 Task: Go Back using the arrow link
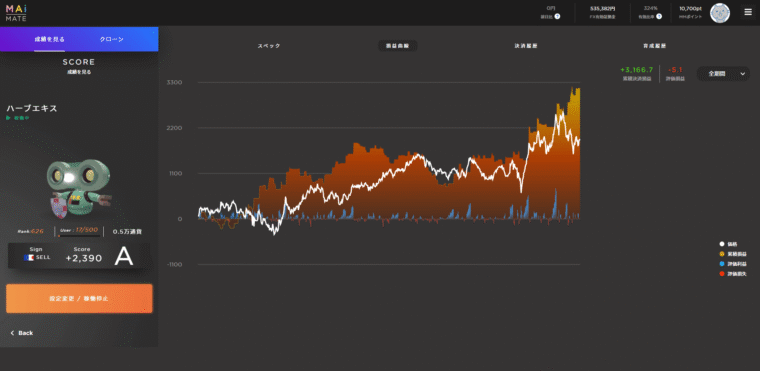(x=22, y=333)
